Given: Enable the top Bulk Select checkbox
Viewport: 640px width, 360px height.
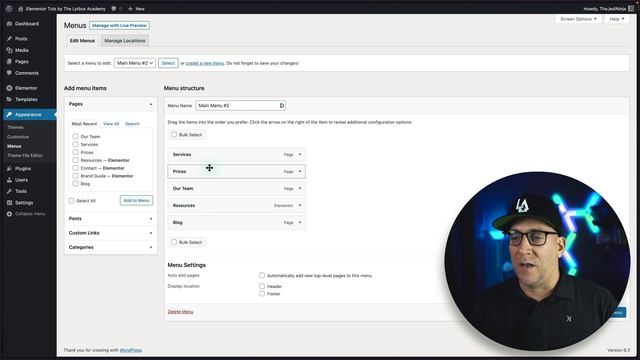Looking at the screenshot, I should click(x=174, y=134).
